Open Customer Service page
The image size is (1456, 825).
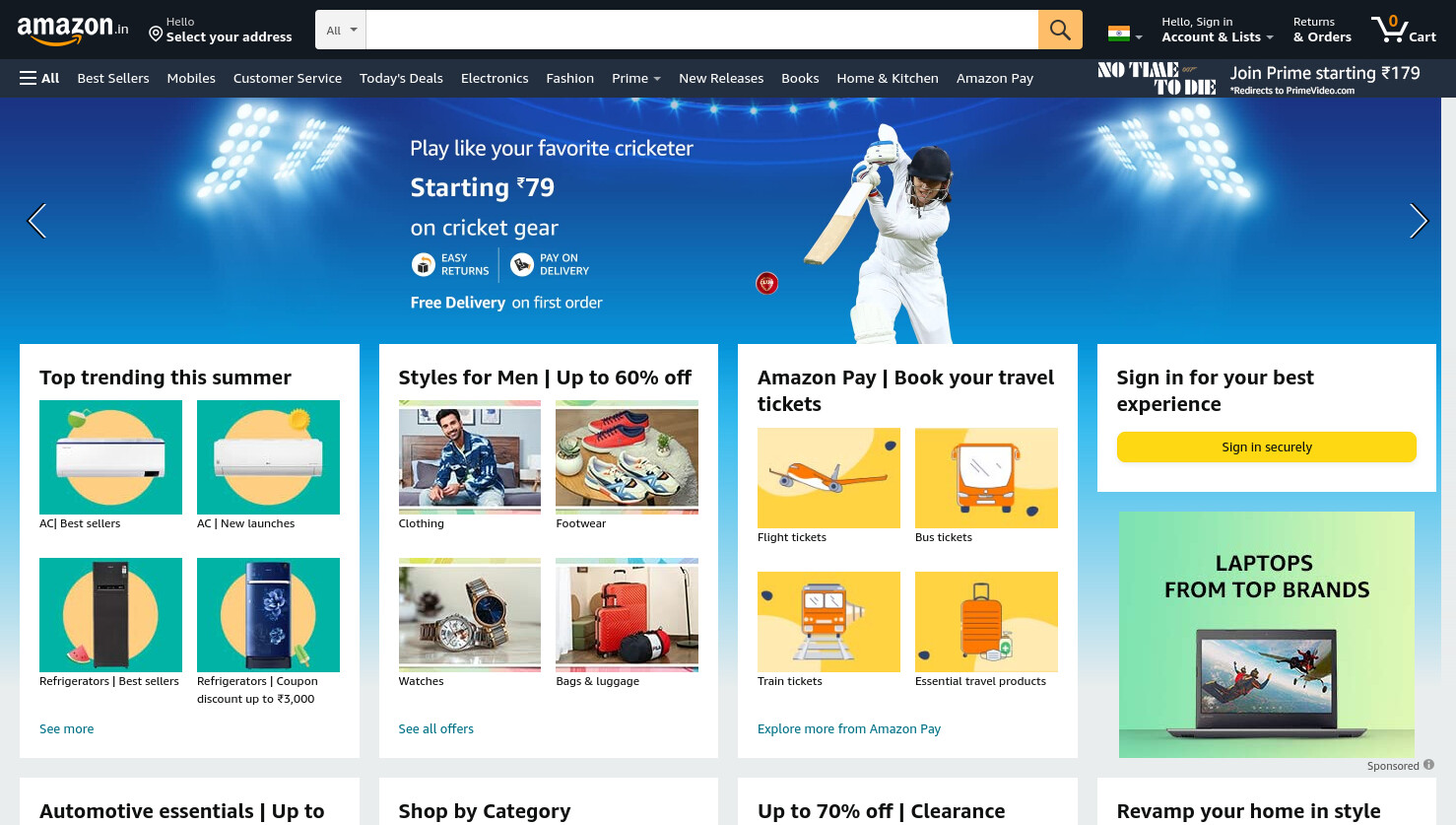coord(288,78)
